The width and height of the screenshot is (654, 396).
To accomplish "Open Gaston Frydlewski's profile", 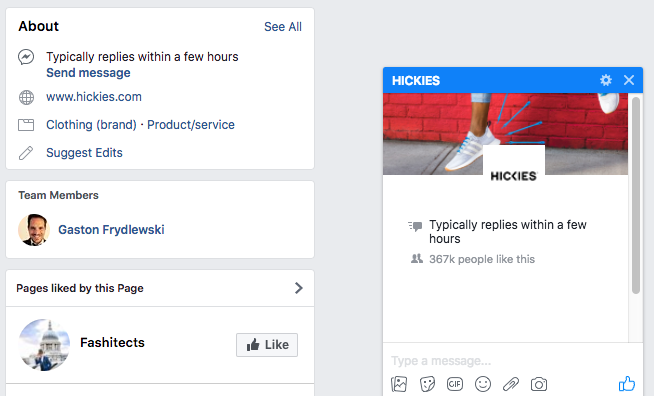I will 111,230.
